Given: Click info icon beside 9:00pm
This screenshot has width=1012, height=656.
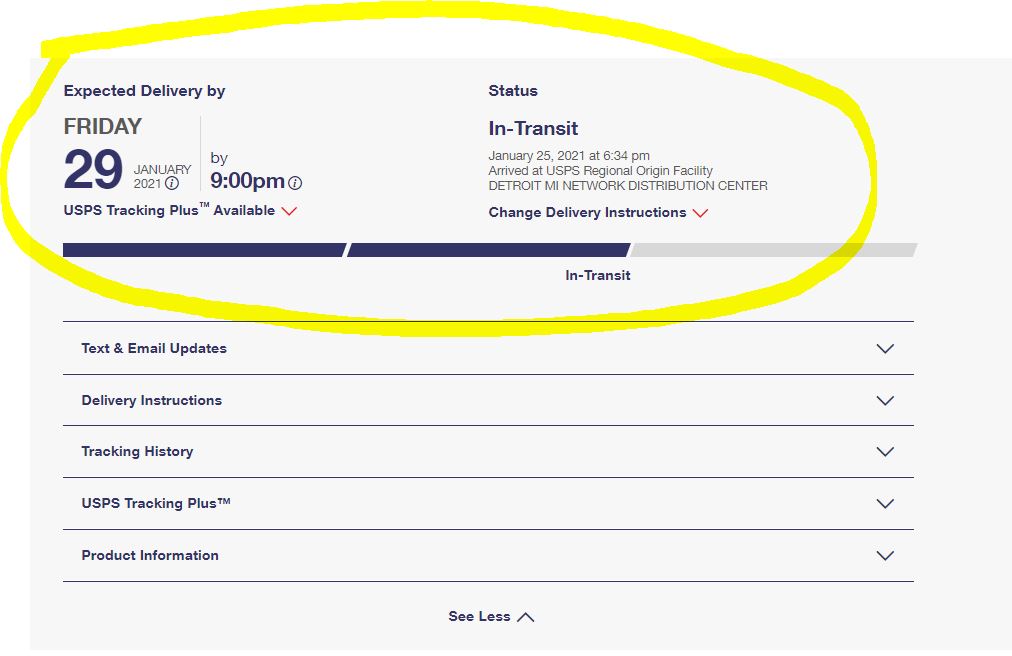Looking at the screenshot, I should [x=295, y=183].
